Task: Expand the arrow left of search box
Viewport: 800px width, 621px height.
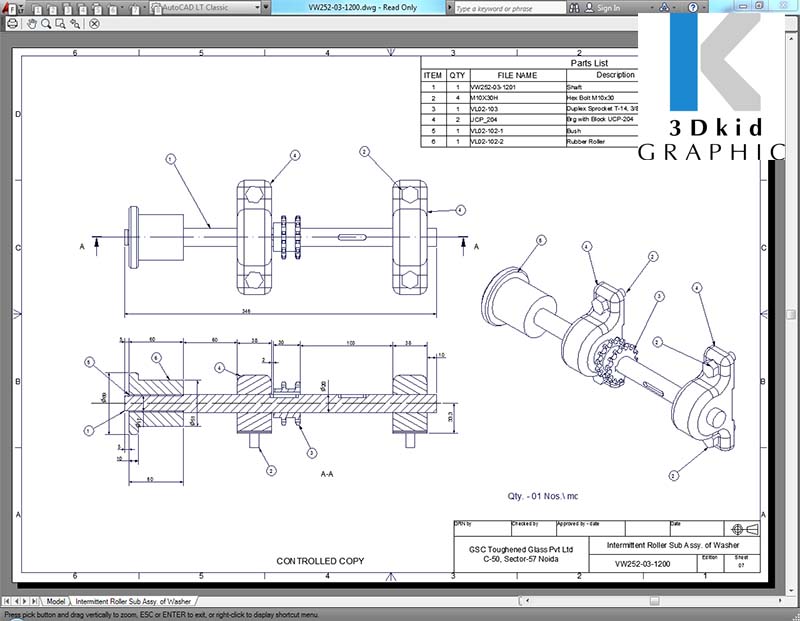Action: tap(449, 8)
